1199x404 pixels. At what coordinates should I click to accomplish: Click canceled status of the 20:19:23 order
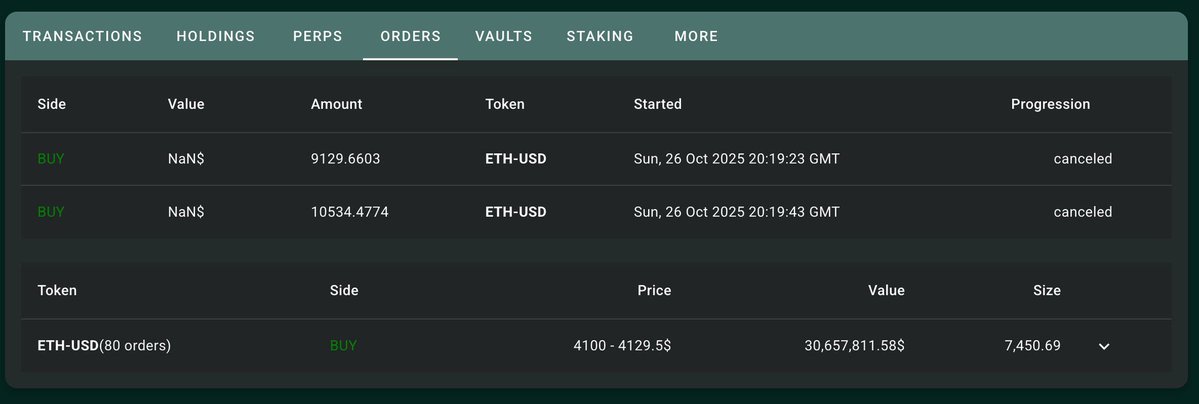[1082, 159]
